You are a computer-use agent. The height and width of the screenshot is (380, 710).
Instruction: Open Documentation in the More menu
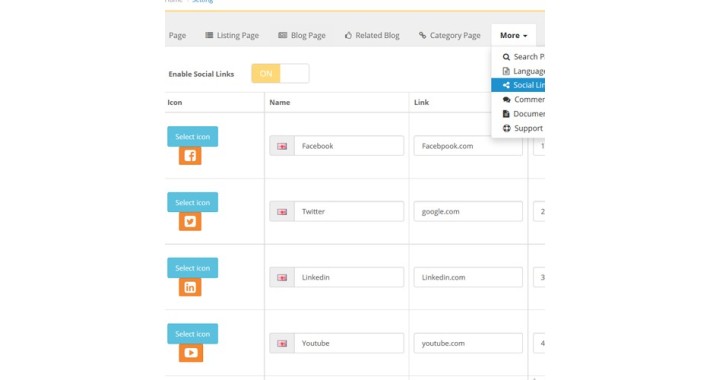click(518, 114)
